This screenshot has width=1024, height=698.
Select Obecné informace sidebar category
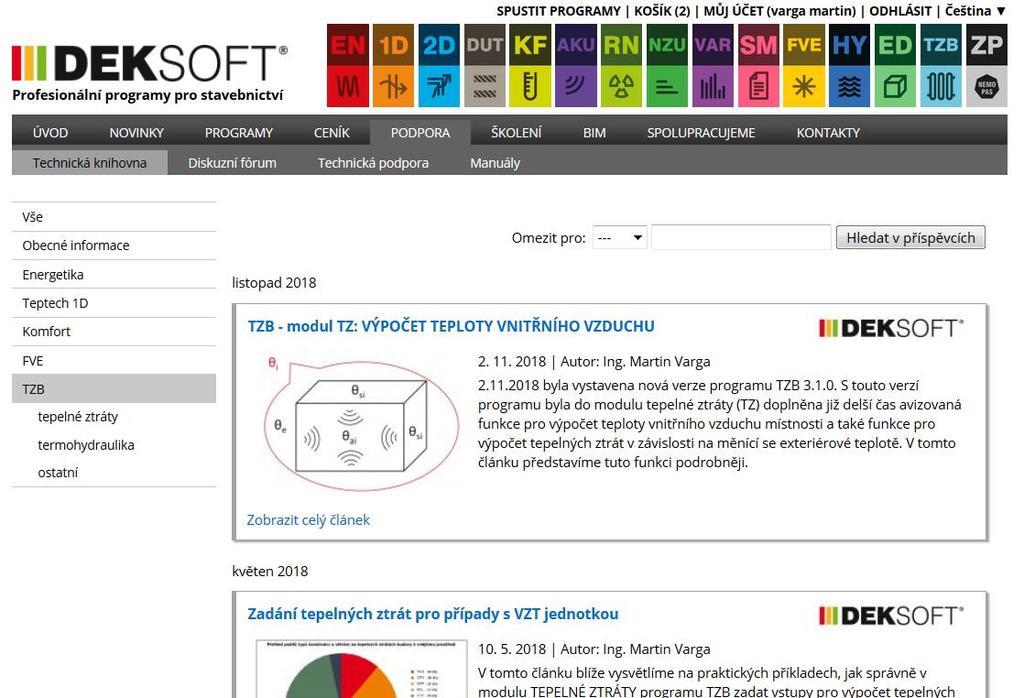[x=114, y=246]
